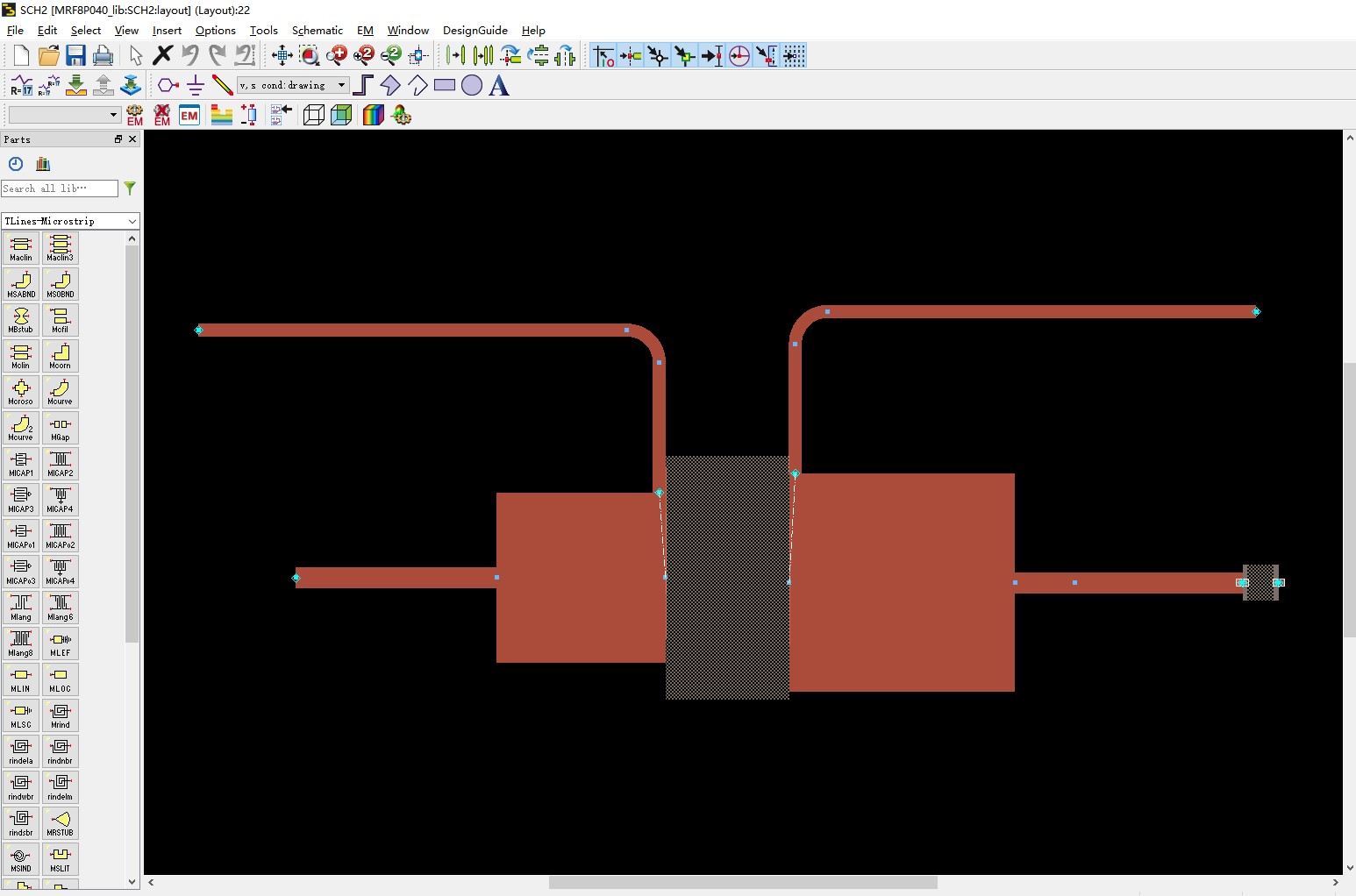Screen dimensions: 1356x896
Task: Open the green 3D view icon
Action: pos(341,115)
